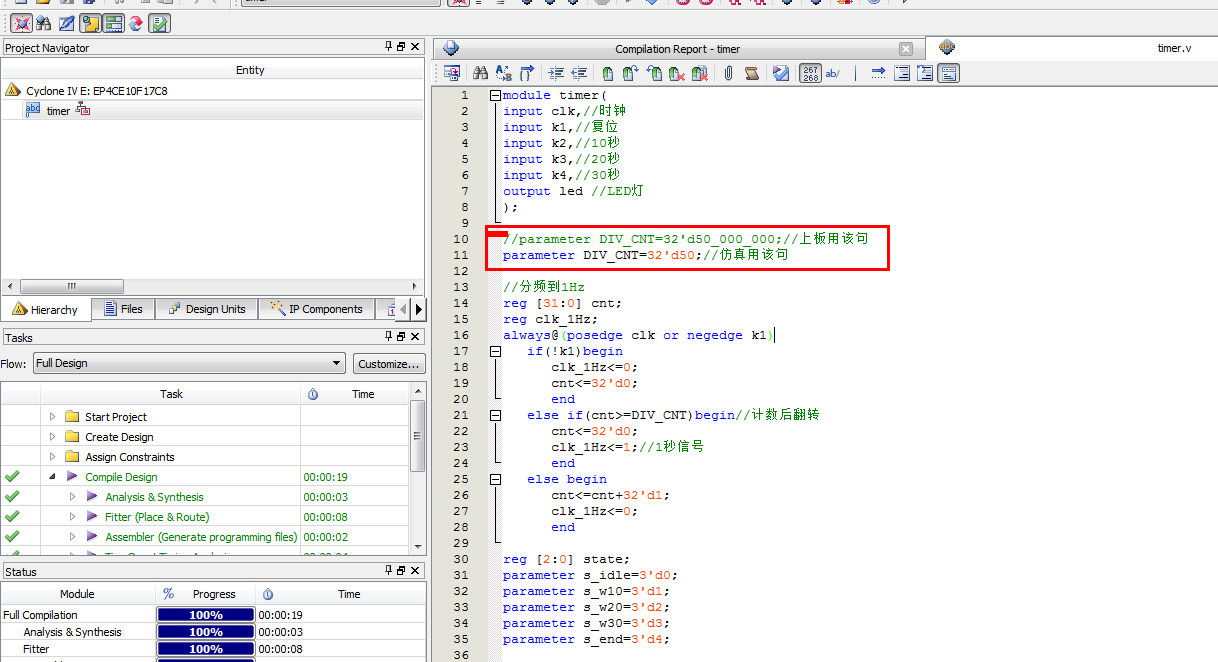Expand the Start Project folder in Tasks
This screenshot has height=662, width=1218.
pos(52,416)
